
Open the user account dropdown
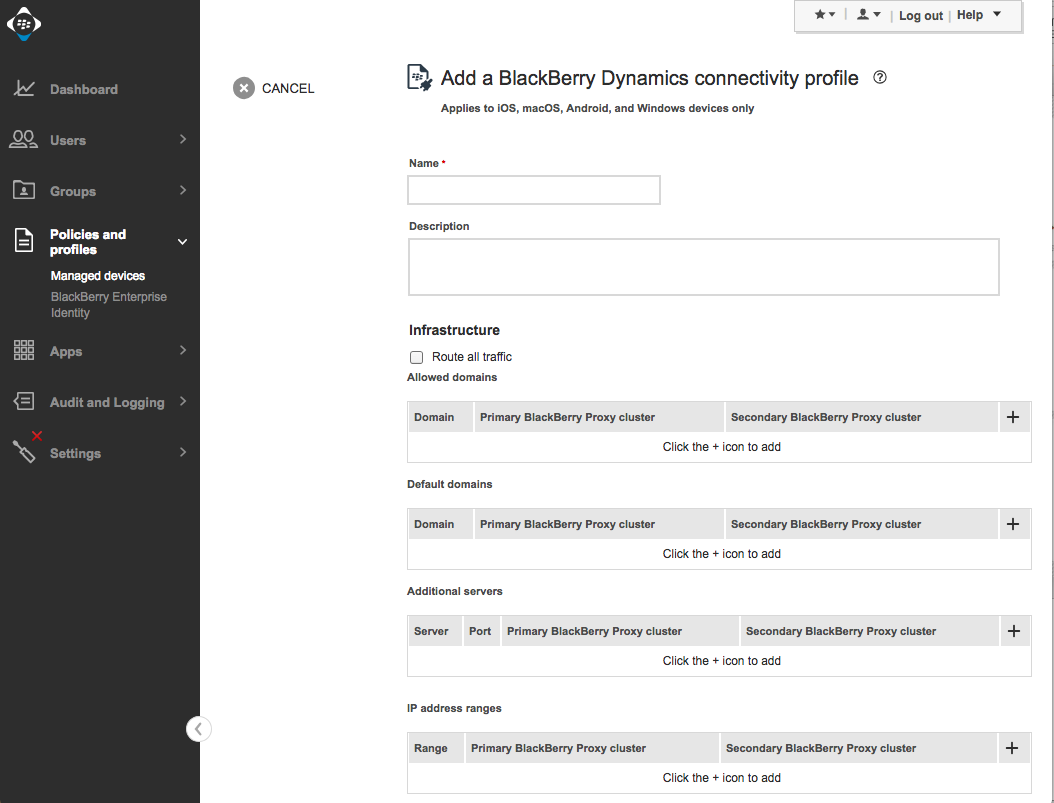click(x=868, y=15)
